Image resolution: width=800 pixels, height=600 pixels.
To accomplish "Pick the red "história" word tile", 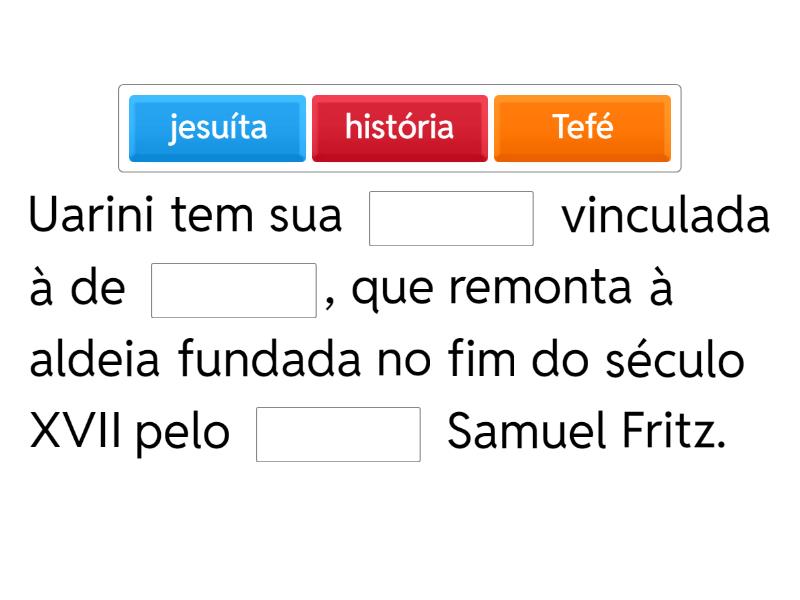I will pos(399,128).
